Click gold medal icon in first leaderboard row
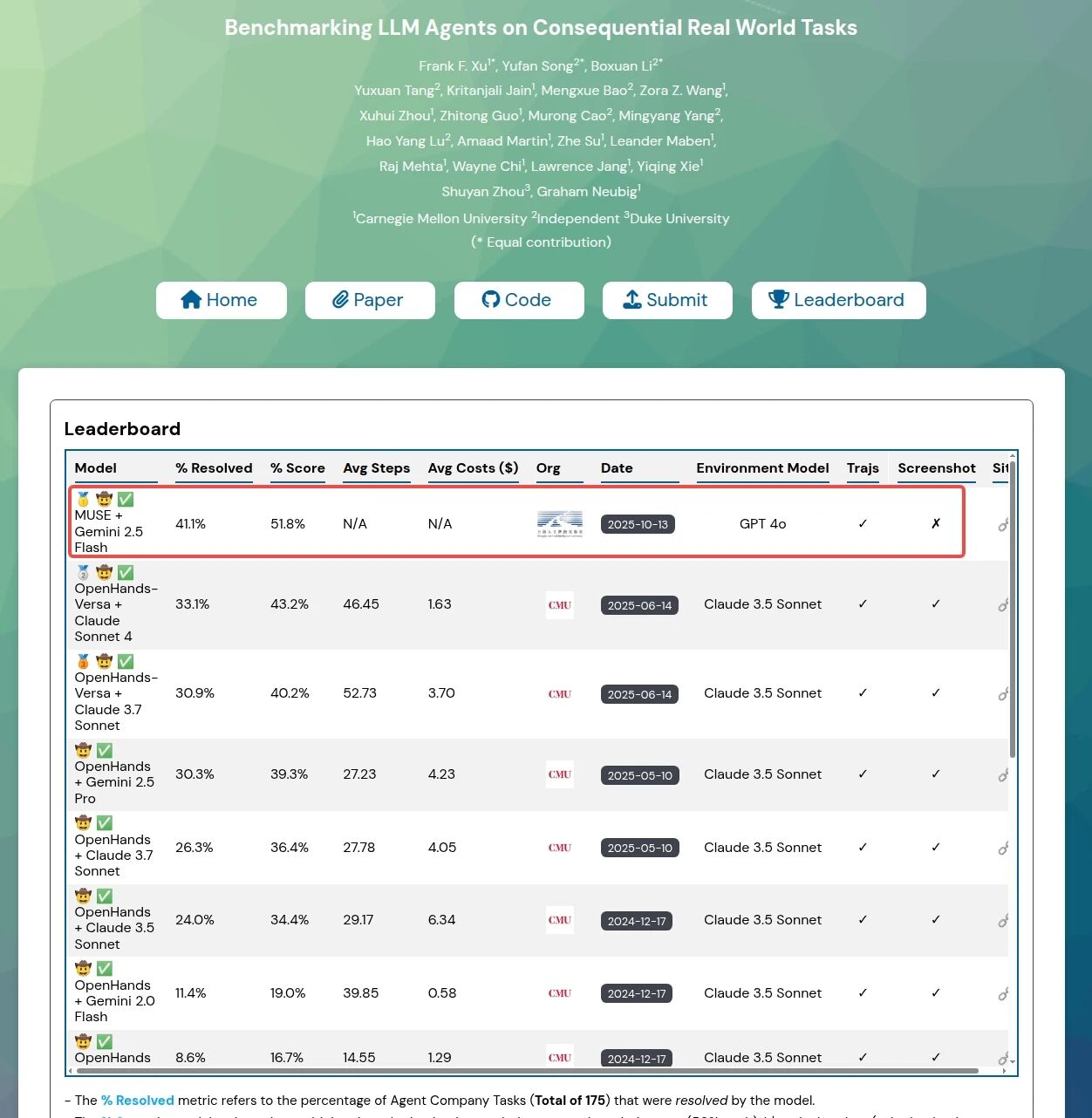This screenshot has height=1118, width=1092. [83, 500]
